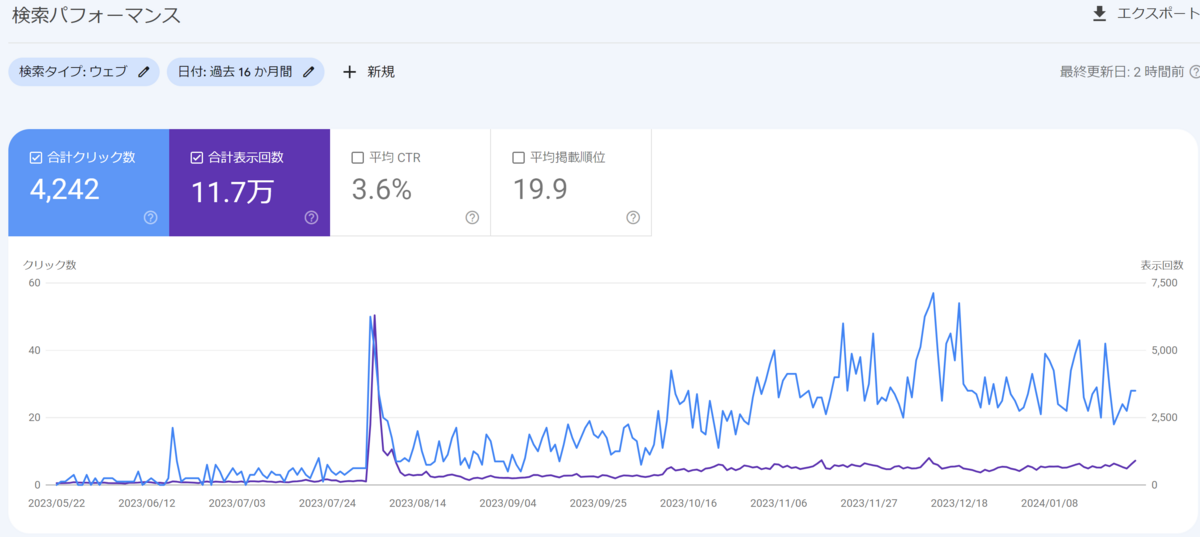Open help icon on 合計クリック数 card

click(150, 217)
